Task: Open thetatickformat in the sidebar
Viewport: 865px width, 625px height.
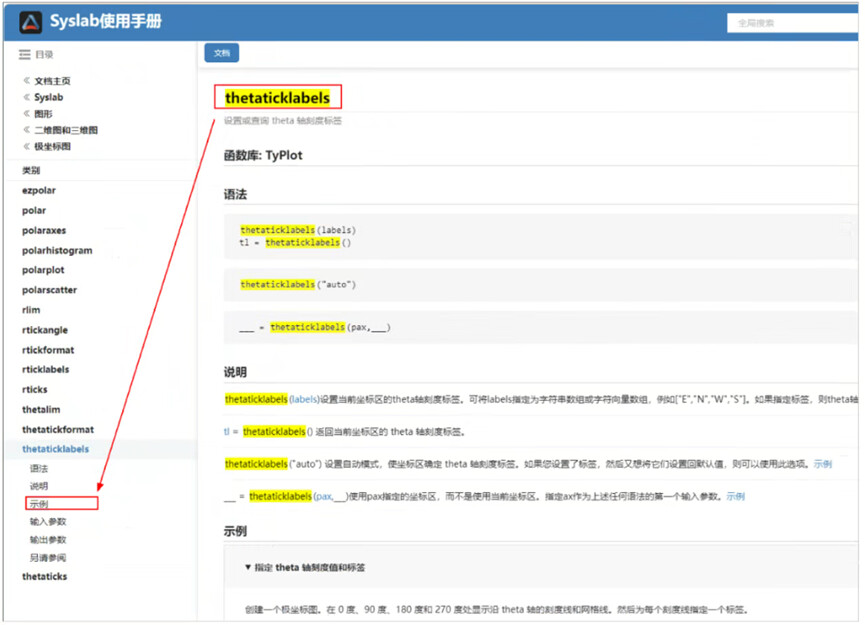Action: click(58, 429)
